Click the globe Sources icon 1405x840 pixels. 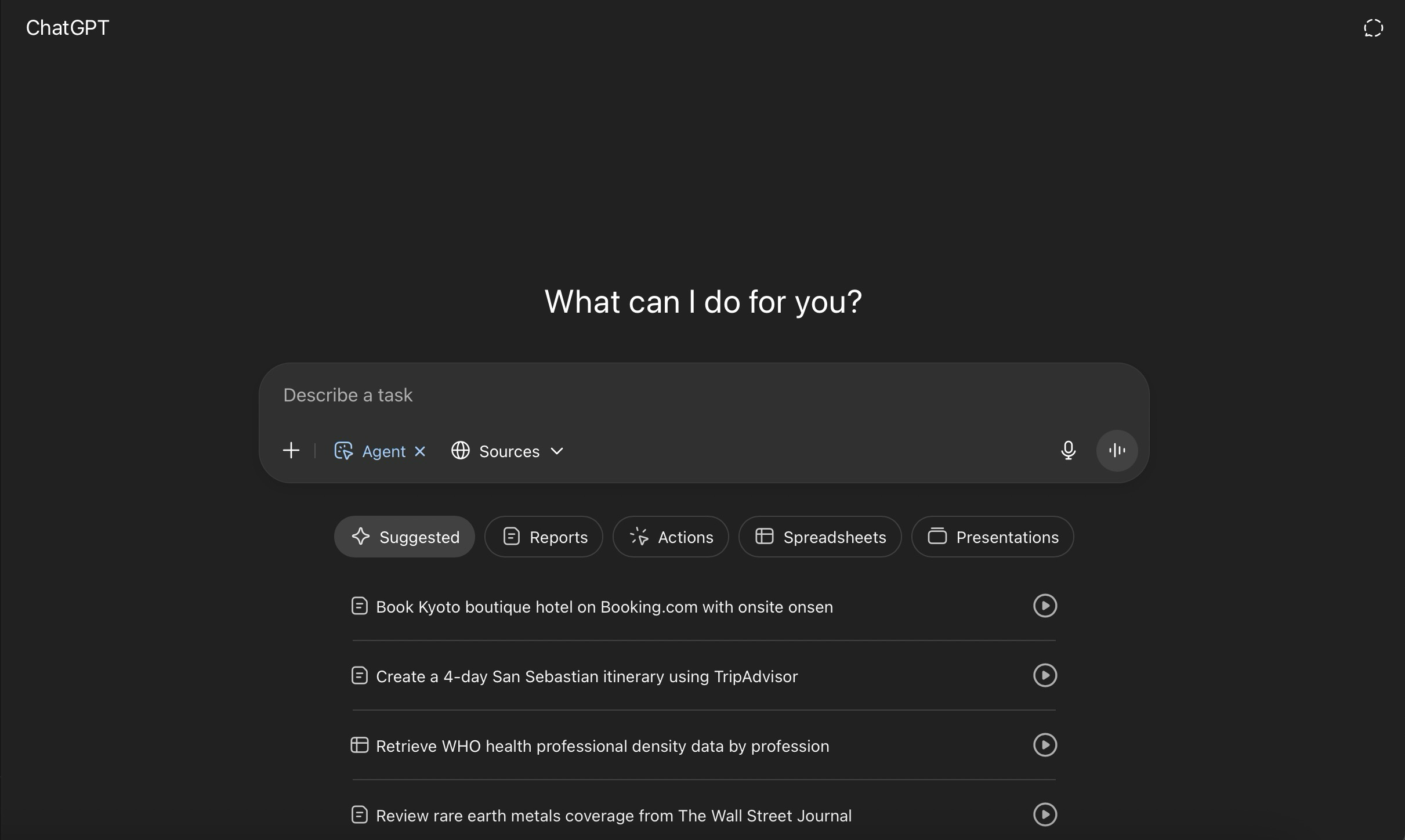coord(461,451)
